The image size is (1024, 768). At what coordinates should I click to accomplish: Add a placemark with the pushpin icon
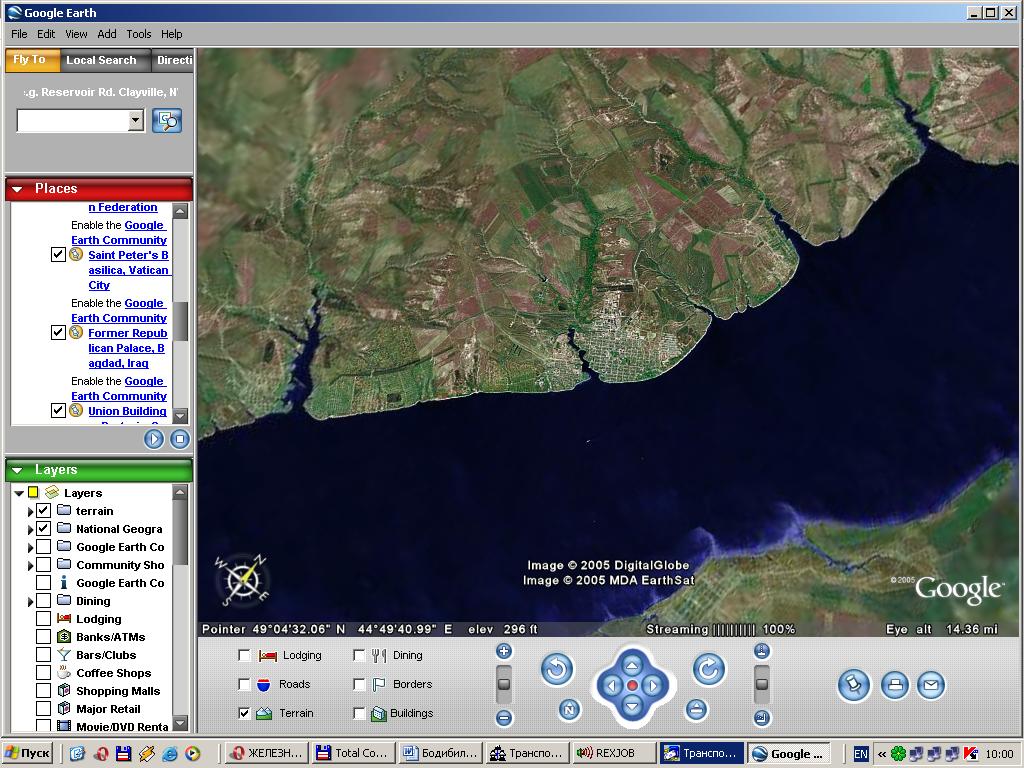[x=853, y=685]
